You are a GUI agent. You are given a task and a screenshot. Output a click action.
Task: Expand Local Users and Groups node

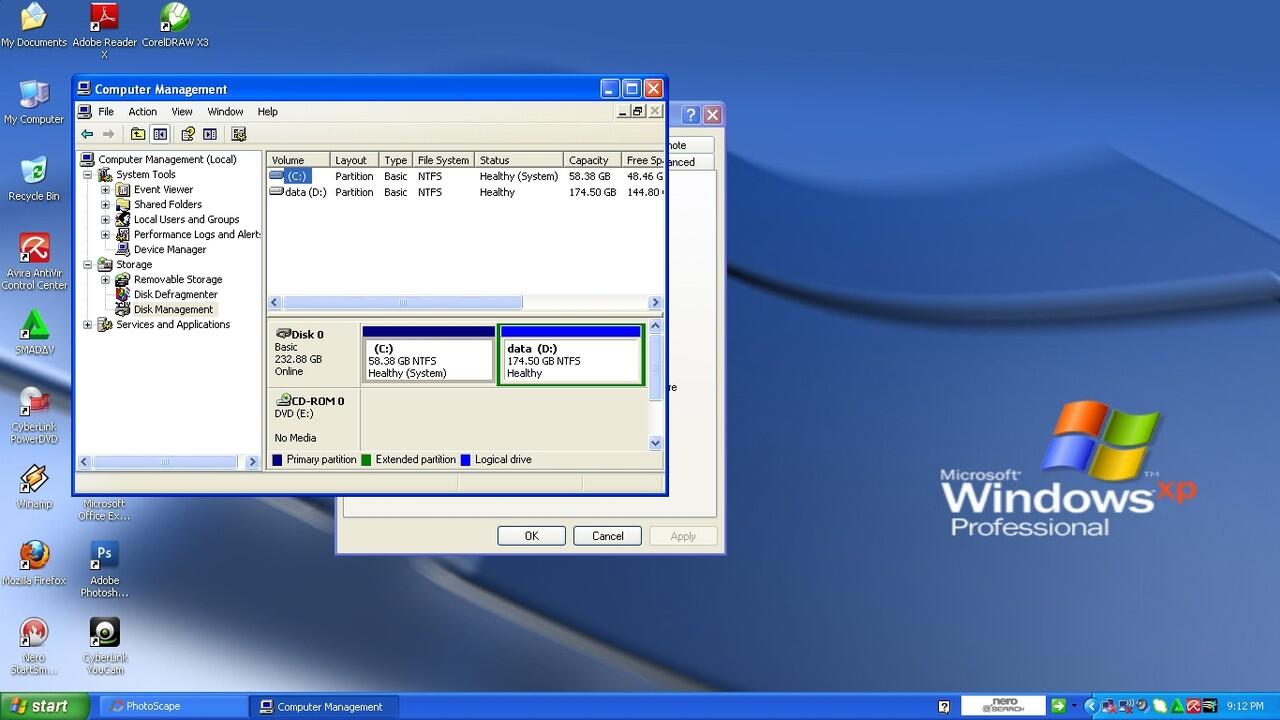point(105,219)
